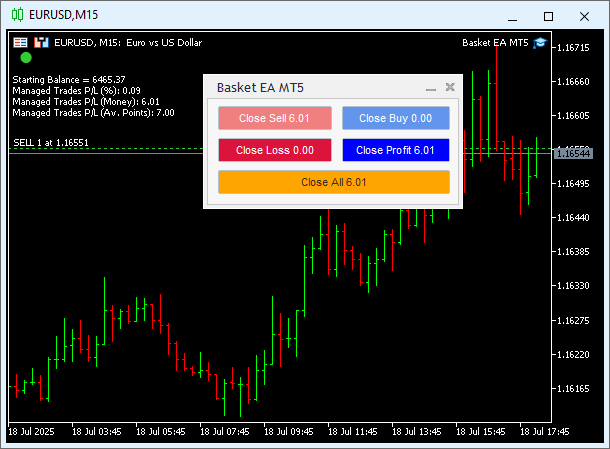Click the EURUSD,M15 window title
This screenshot has width=610, height=449.
pos(63,15)
